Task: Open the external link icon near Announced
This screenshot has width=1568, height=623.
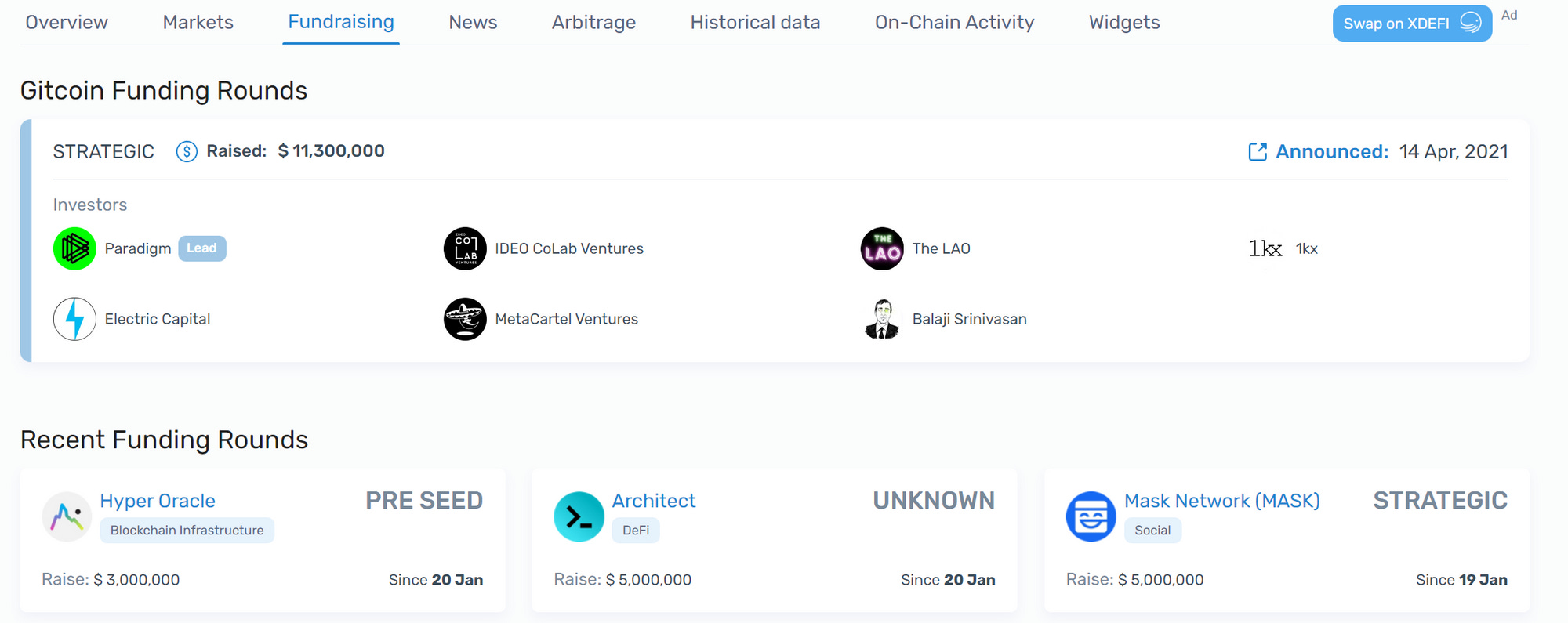Action: click(1258, 151)
